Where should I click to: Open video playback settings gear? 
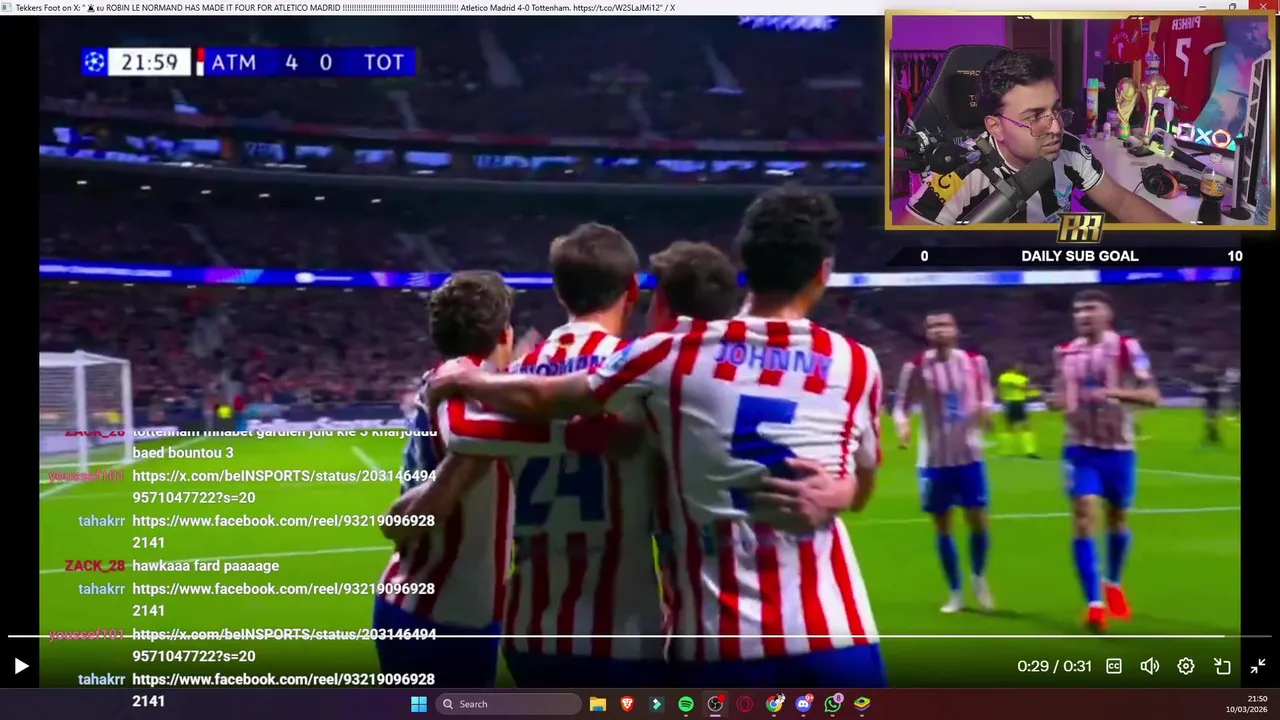tap(1186, 666)
